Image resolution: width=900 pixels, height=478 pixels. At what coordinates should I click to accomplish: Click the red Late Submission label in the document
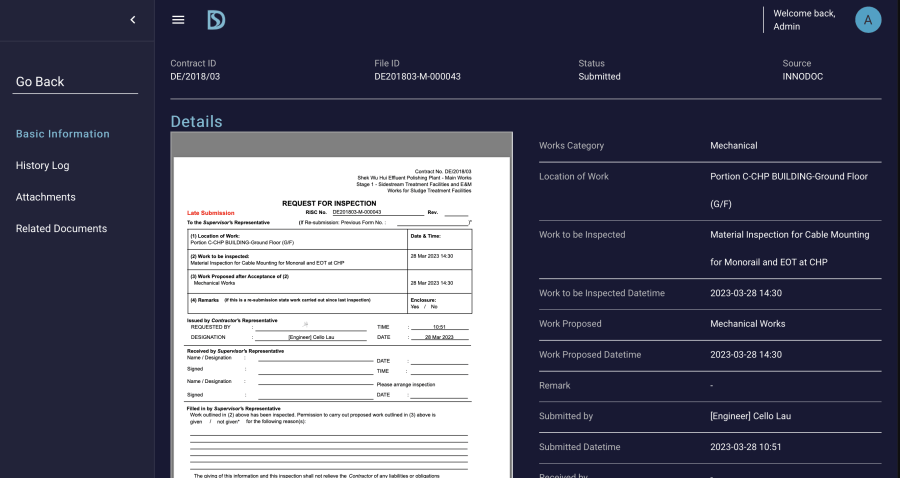pos(211,213)
